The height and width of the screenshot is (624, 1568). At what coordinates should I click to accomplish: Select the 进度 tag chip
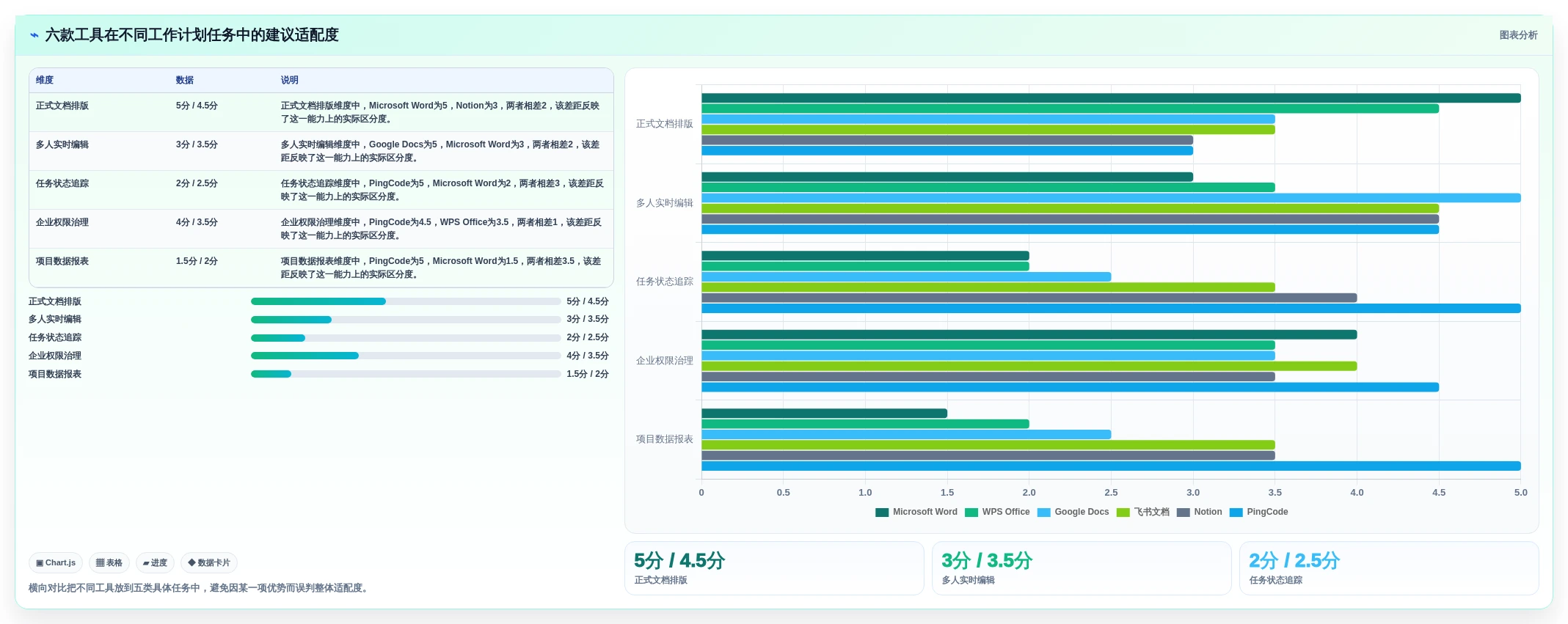155,563
